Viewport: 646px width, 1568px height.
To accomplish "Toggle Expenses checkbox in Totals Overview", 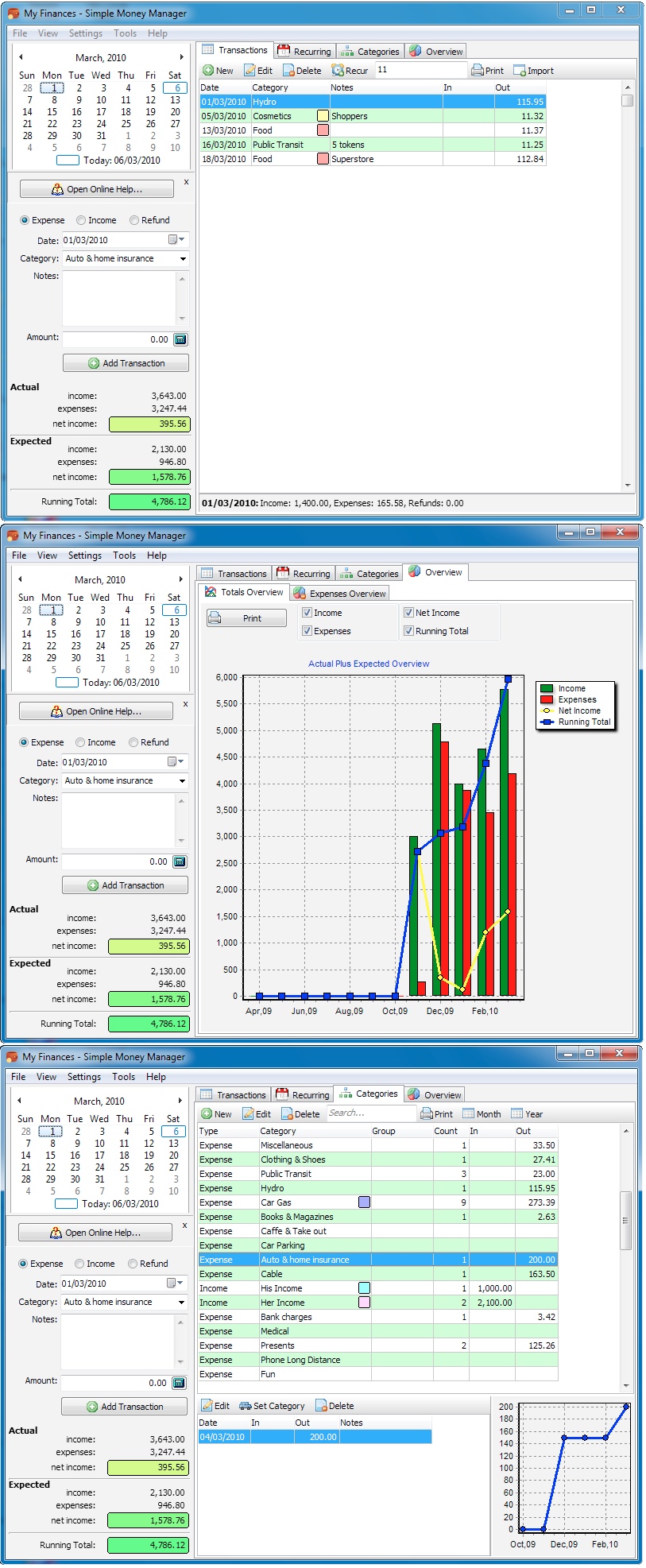I will click(307, 631).
